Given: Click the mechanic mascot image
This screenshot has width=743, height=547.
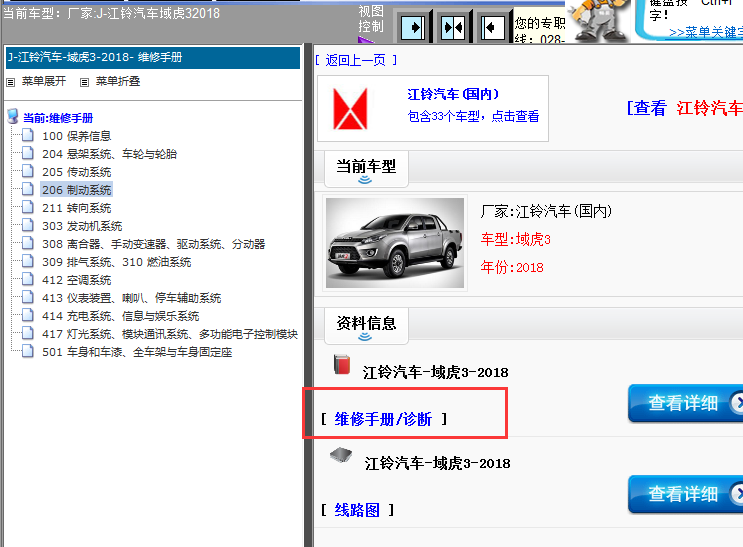Looking at the screenshot, I should click(x=600, y=20).
